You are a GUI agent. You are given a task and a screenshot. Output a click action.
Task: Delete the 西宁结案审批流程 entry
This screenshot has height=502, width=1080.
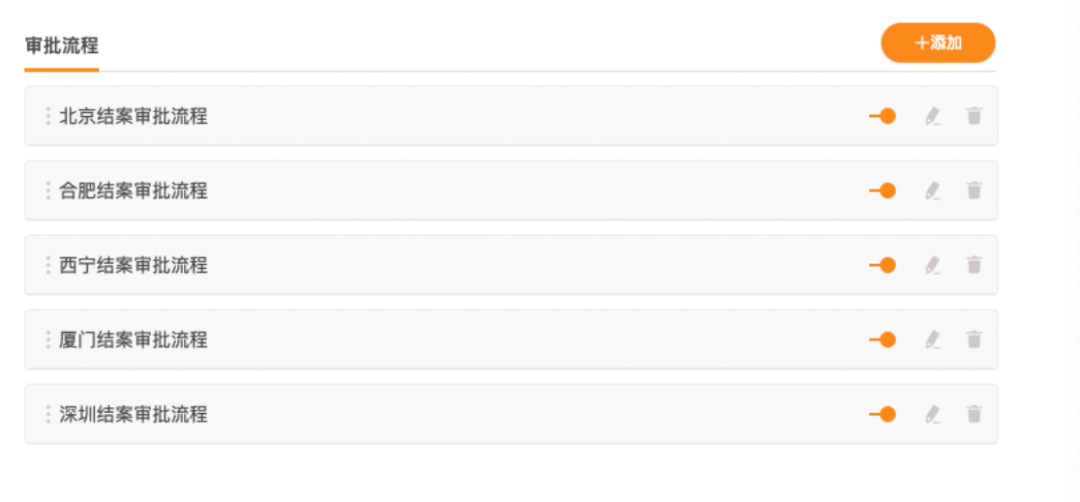(974, 264)
